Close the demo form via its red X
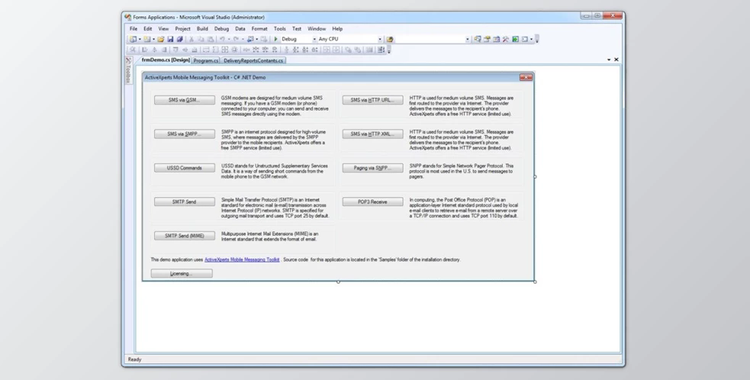 point(526,77)
